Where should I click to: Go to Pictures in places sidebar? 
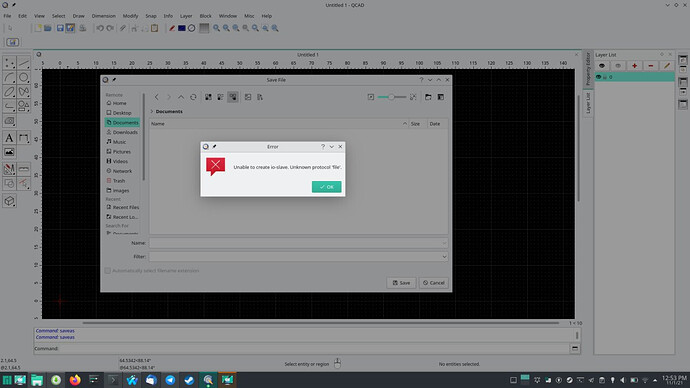[123, 152]
